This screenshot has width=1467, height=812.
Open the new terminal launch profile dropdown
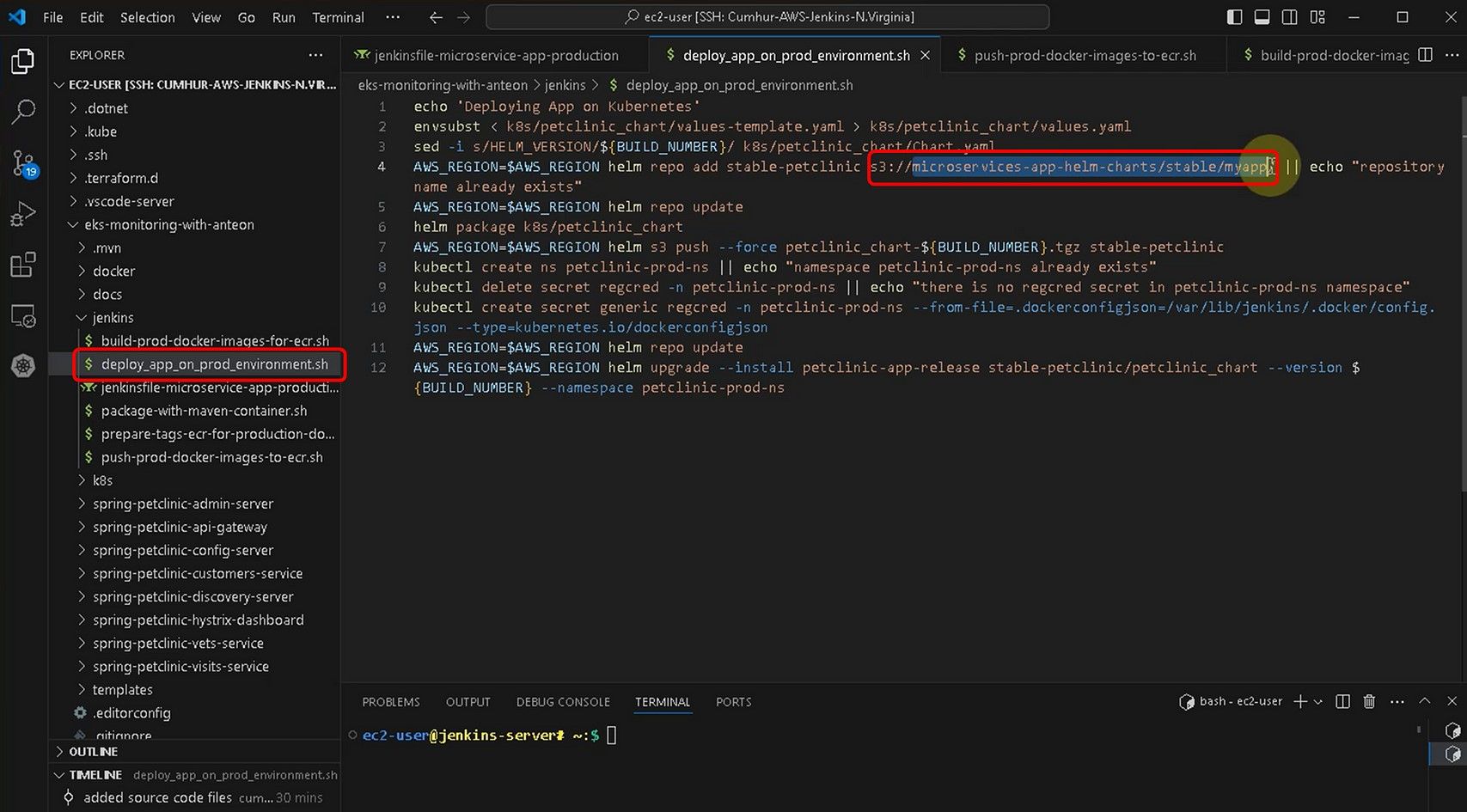(1318, 702)
